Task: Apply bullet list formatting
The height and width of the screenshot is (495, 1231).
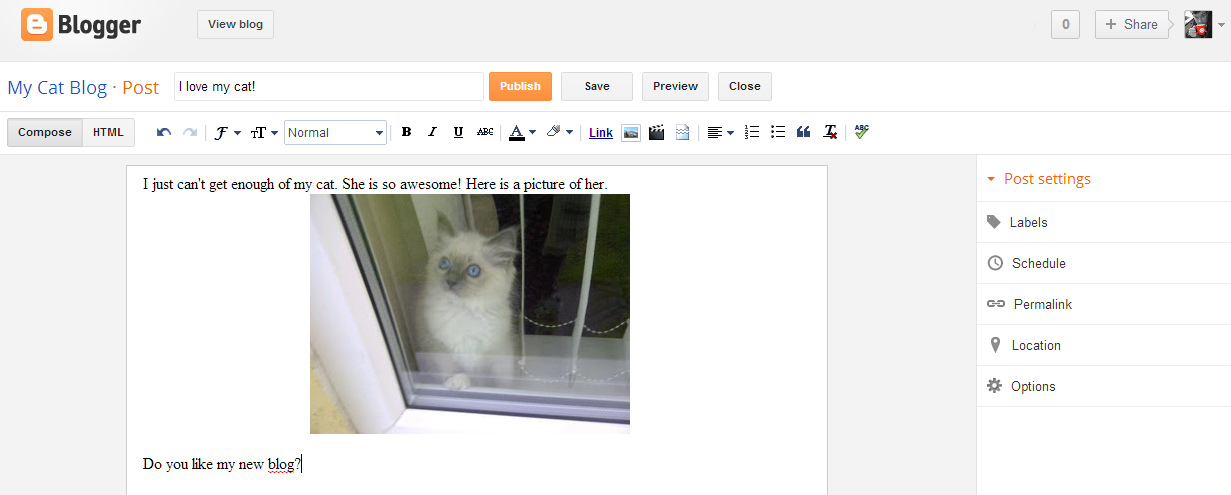Action: pos(778,133)
